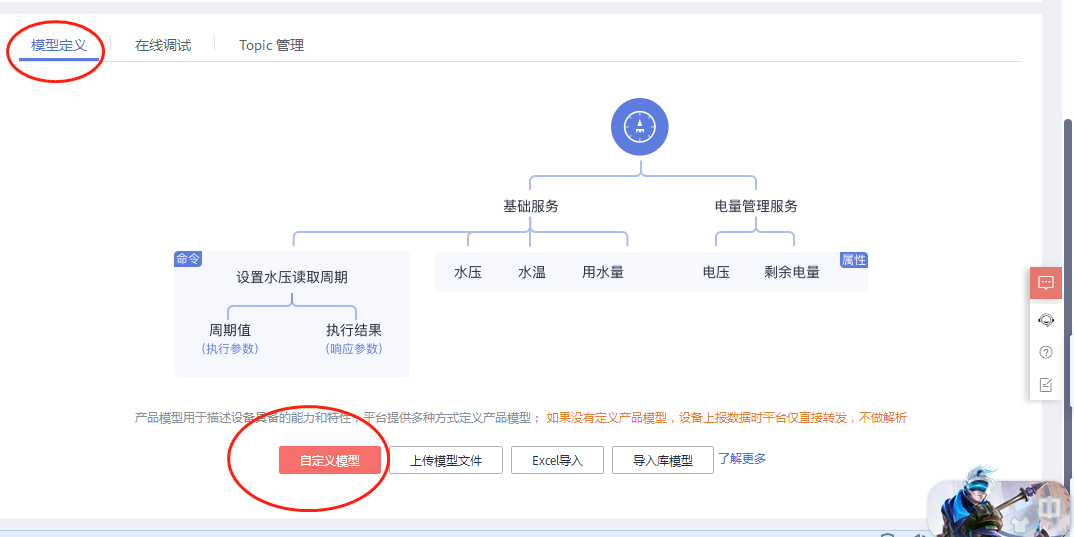Choose Excel导入 button
Screen dimensions: 1074x537
(x=557, y=461)
